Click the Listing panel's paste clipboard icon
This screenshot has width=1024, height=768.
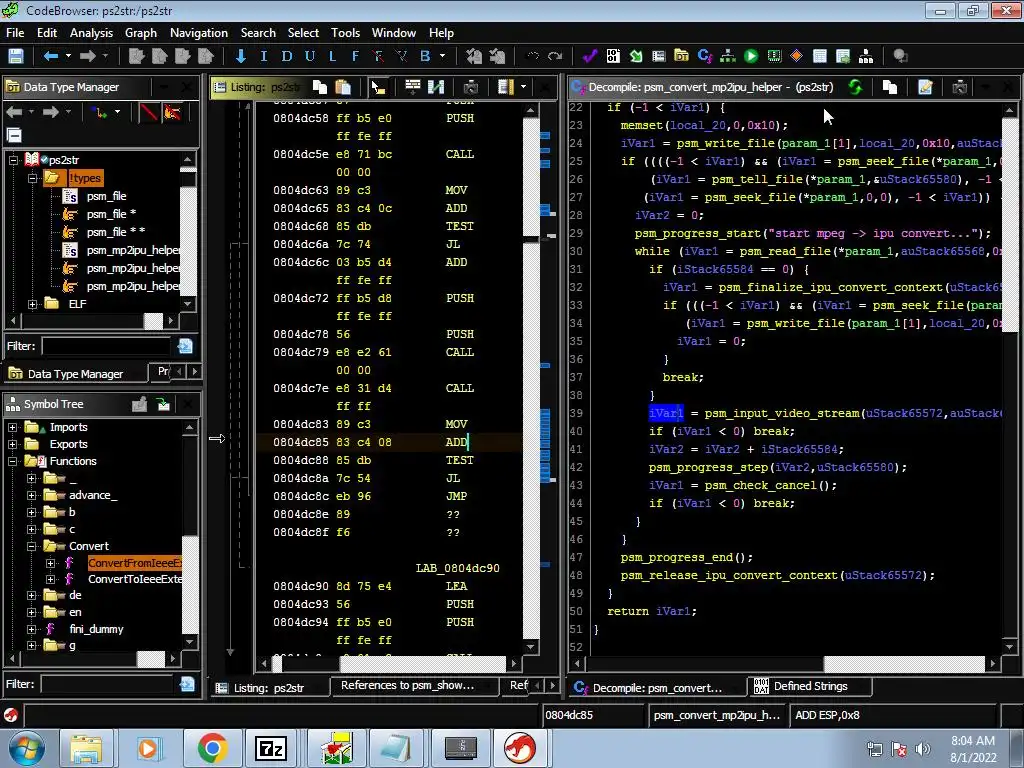click(x=343, y=87)
